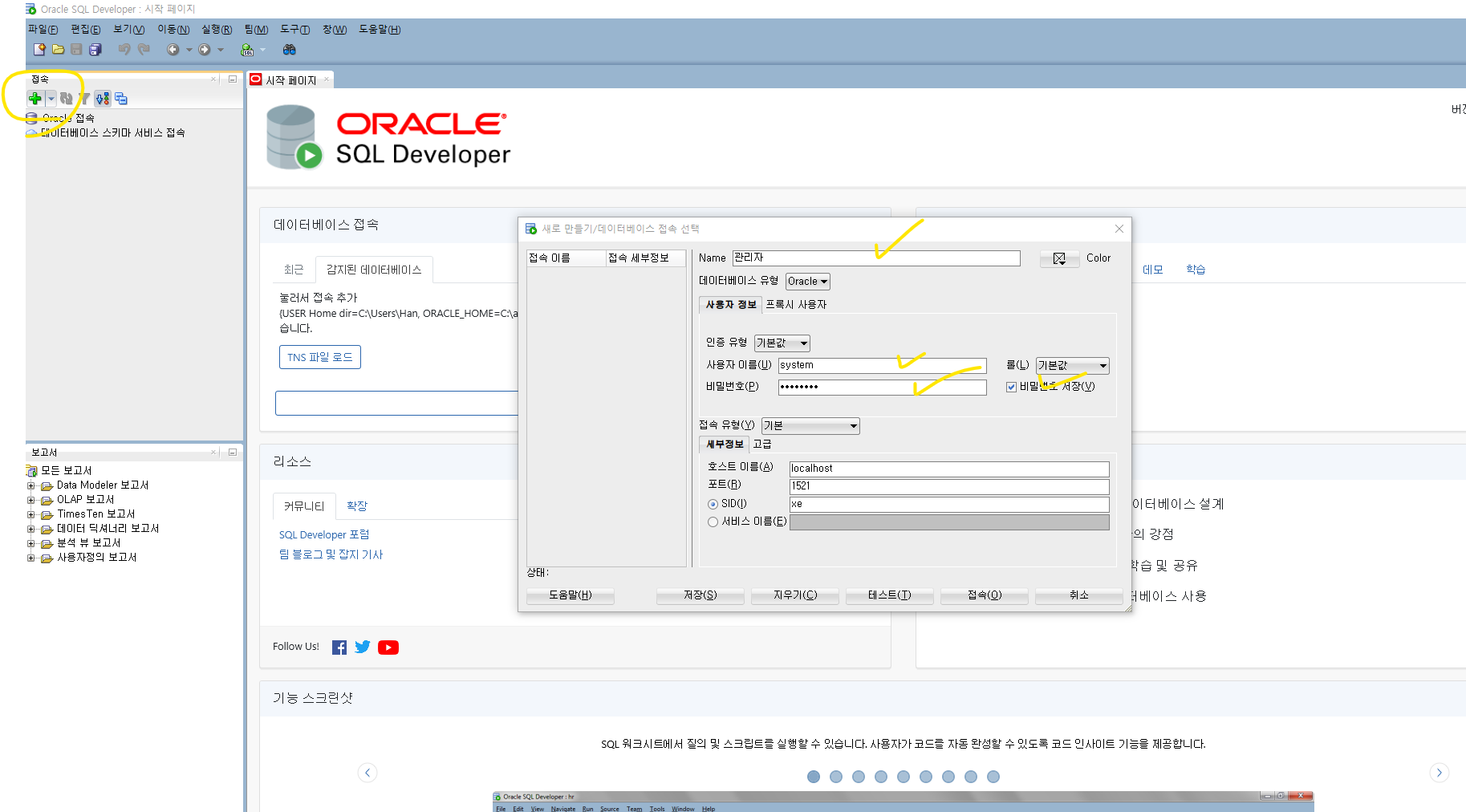The width and height of the screenshot is (1466, 812).
Task: Click the Open folder toolbar icon
Action: point(59,50)
